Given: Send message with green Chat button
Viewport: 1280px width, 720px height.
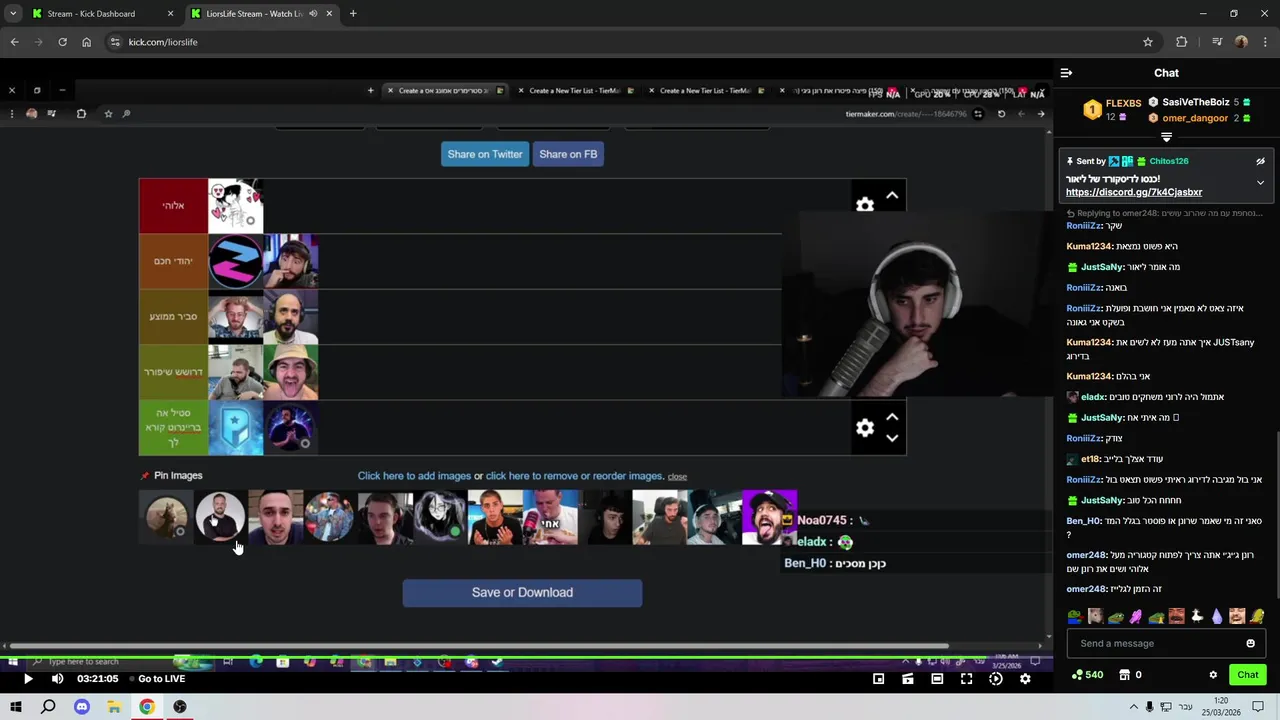Looking at the screenshot, I should coord(1247,675).
